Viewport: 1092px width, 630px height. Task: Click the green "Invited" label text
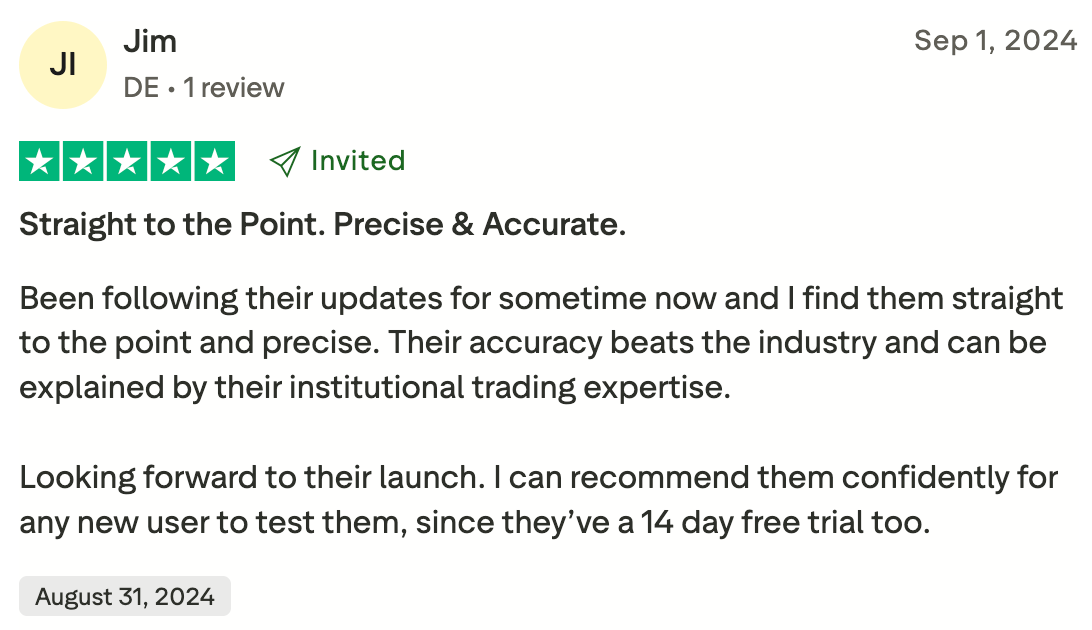(357, 161)
